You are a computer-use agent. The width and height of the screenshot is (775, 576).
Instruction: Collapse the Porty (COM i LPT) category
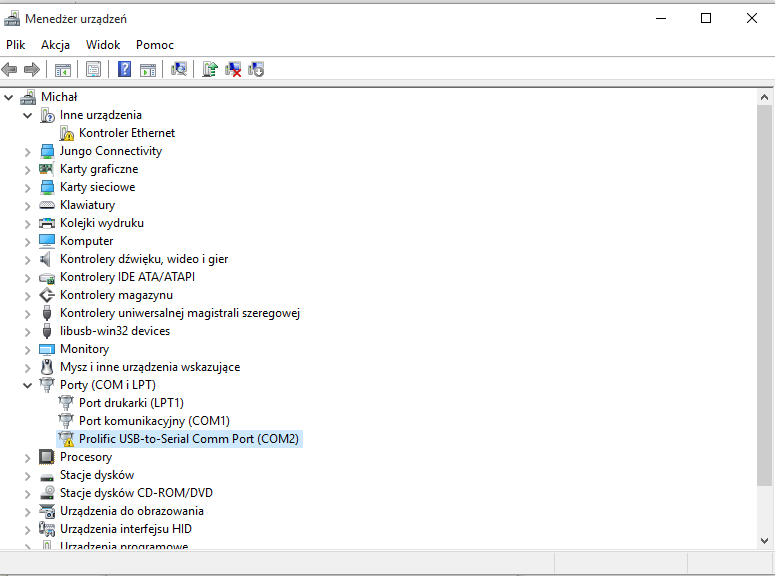(x=28, y=385)
